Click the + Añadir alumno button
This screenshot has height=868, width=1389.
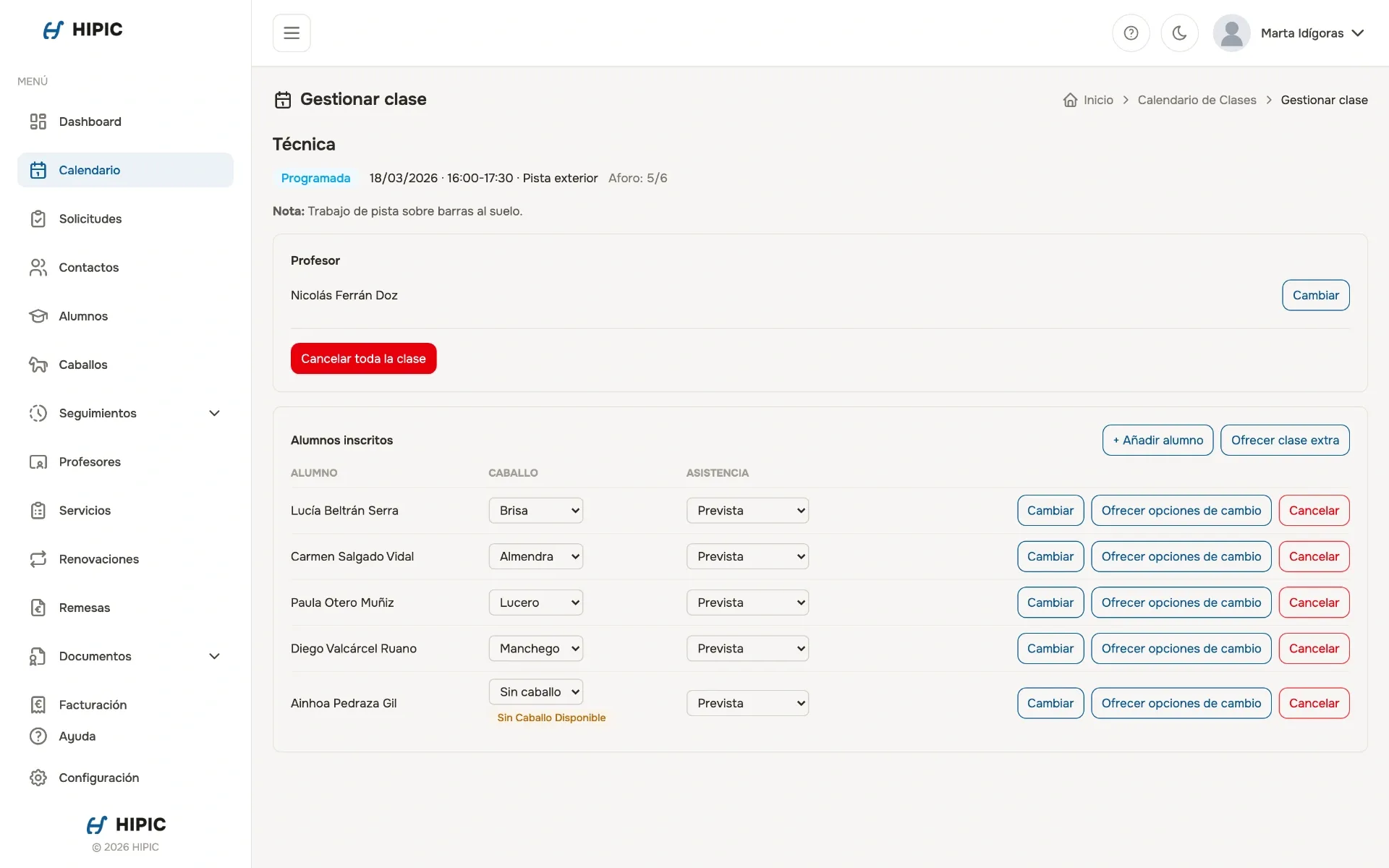pyautogui.click(x=1157, y=440)
